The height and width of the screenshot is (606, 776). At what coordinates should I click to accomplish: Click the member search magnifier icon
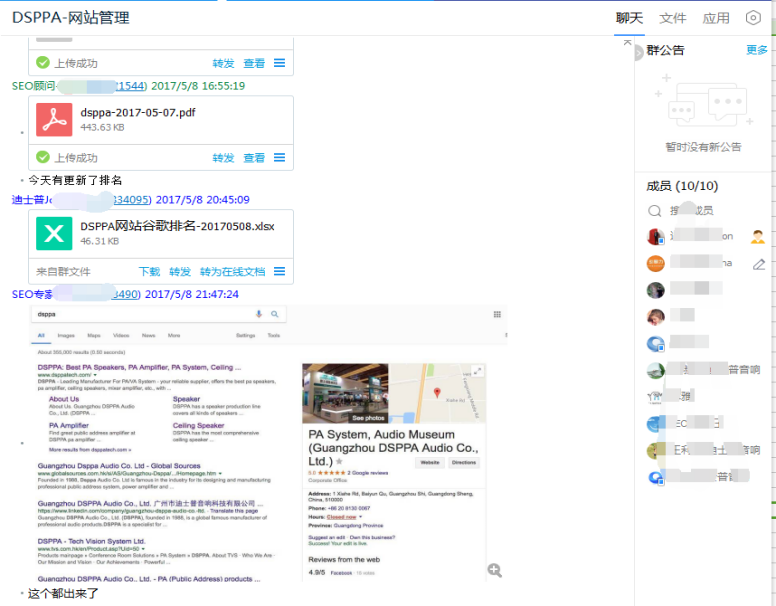(654, 211)
